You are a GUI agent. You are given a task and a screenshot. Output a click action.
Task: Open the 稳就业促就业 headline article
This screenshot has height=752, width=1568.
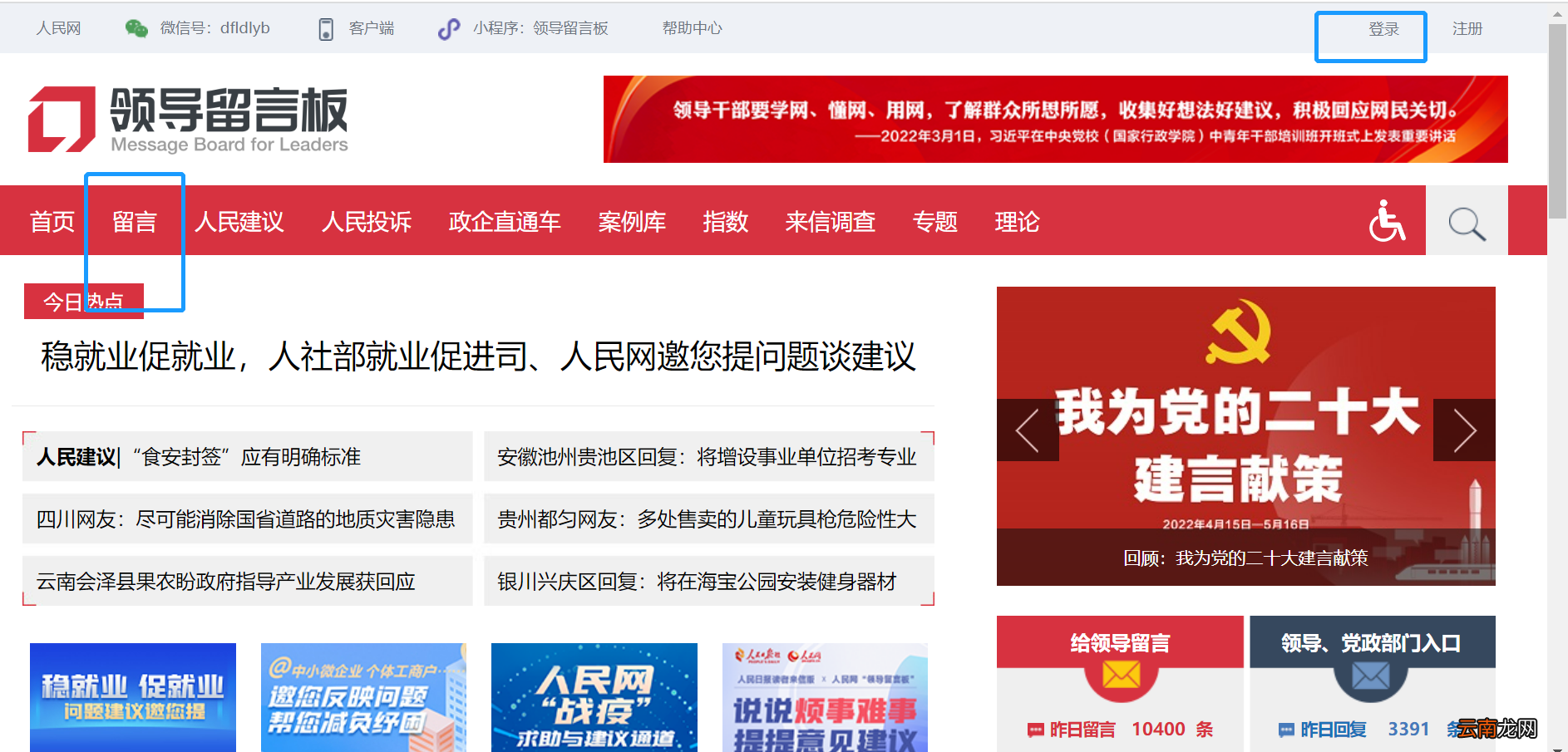(x=476, y=358)
